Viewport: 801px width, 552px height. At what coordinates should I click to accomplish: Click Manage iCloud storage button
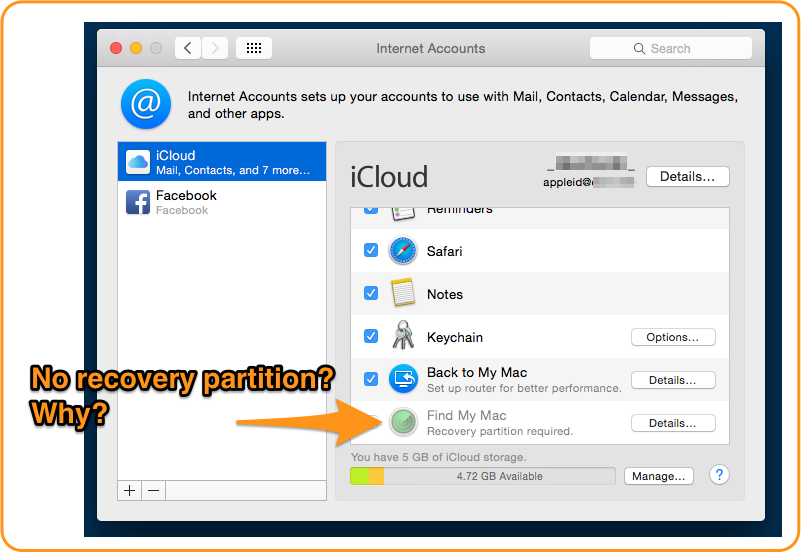tap(658, 476)
